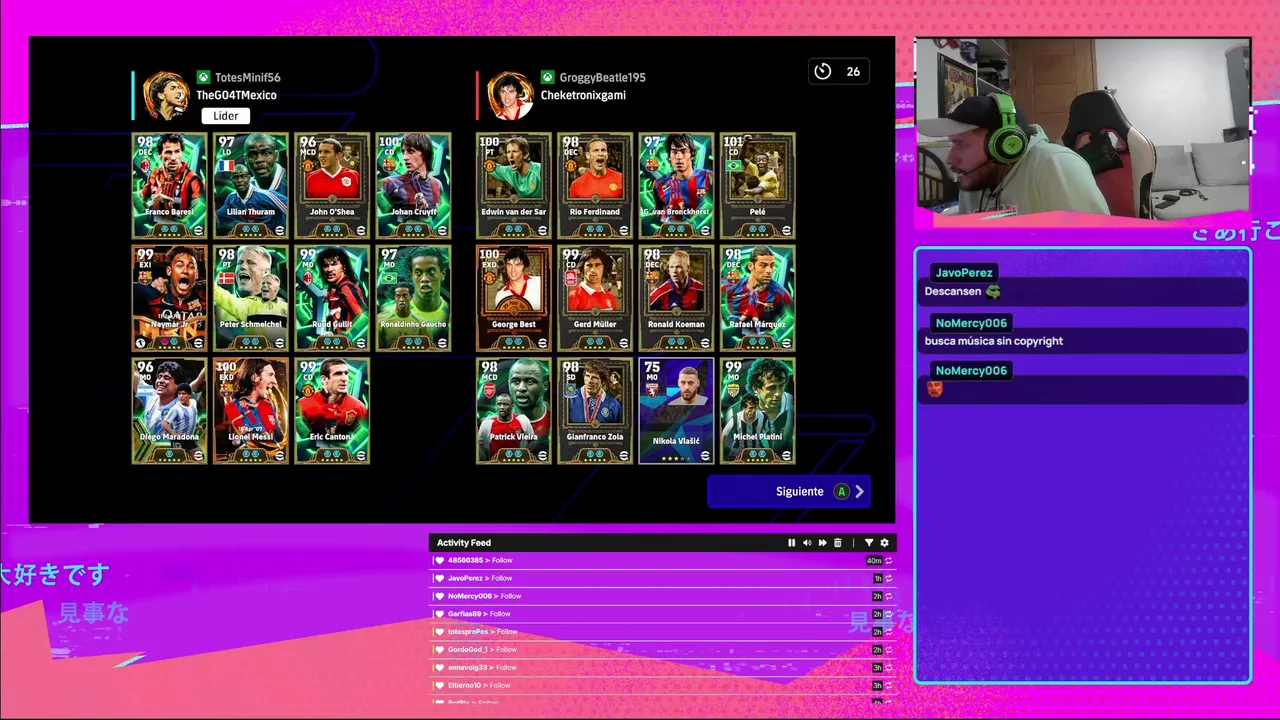Open Activity Feed filter
This screenshot has height=720, width=1280.
[x=869, y=543]
